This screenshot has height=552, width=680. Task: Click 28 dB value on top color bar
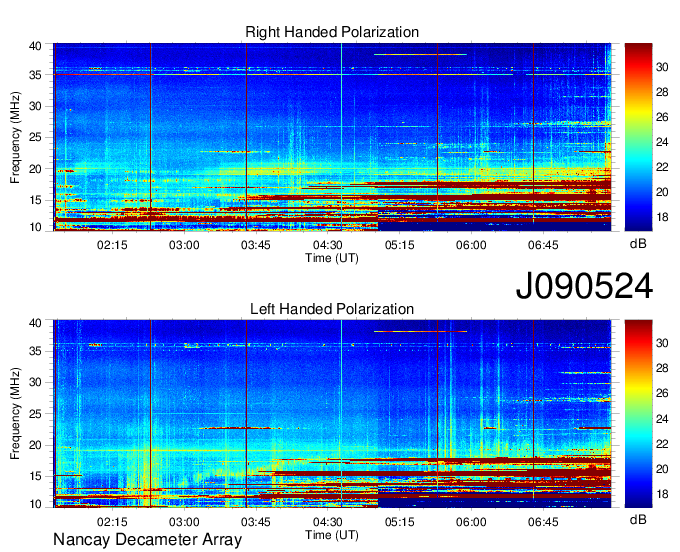[662, 92]
